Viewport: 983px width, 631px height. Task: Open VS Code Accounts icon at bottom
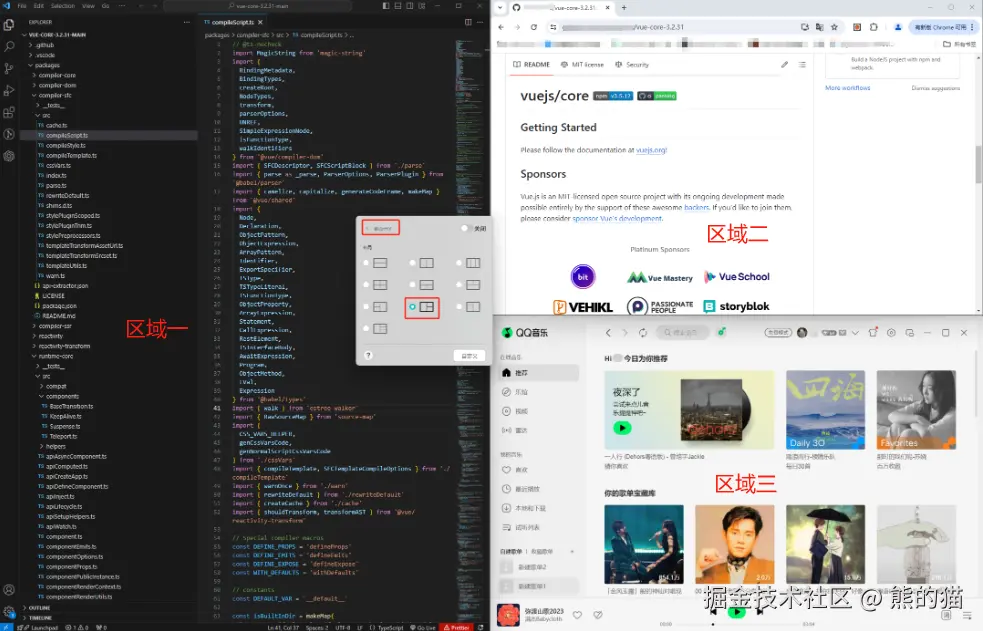coord(9,590)
